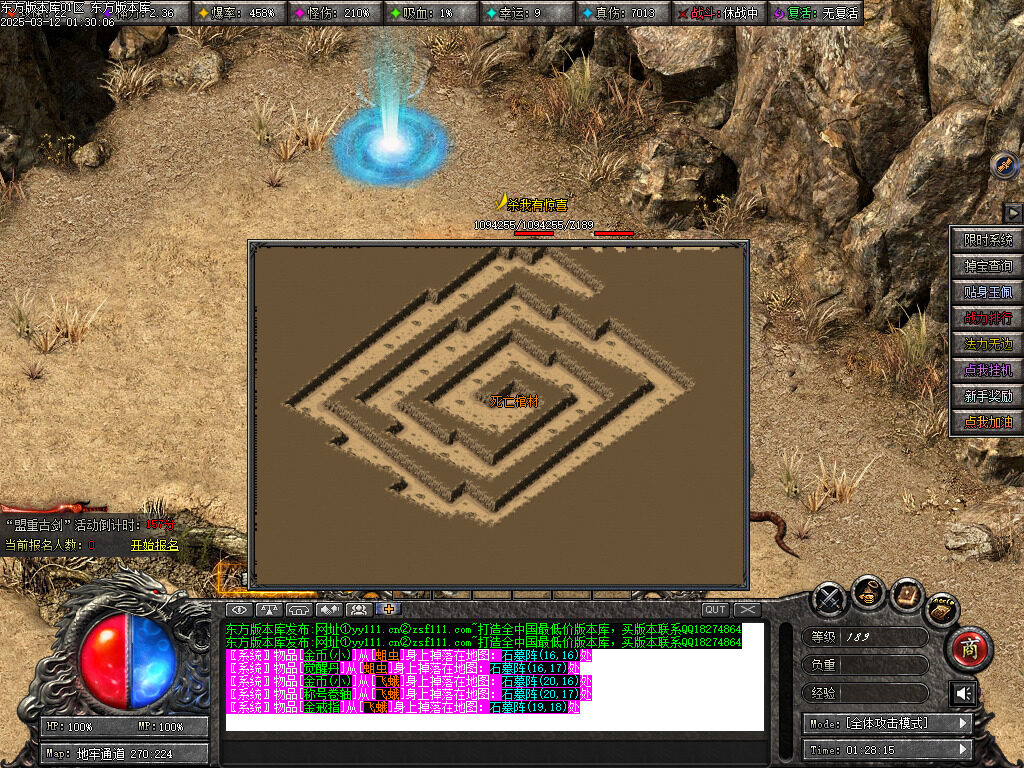Click the 点我挂机 auto-play entry
Screen dimensions: 1024x768
987,370
